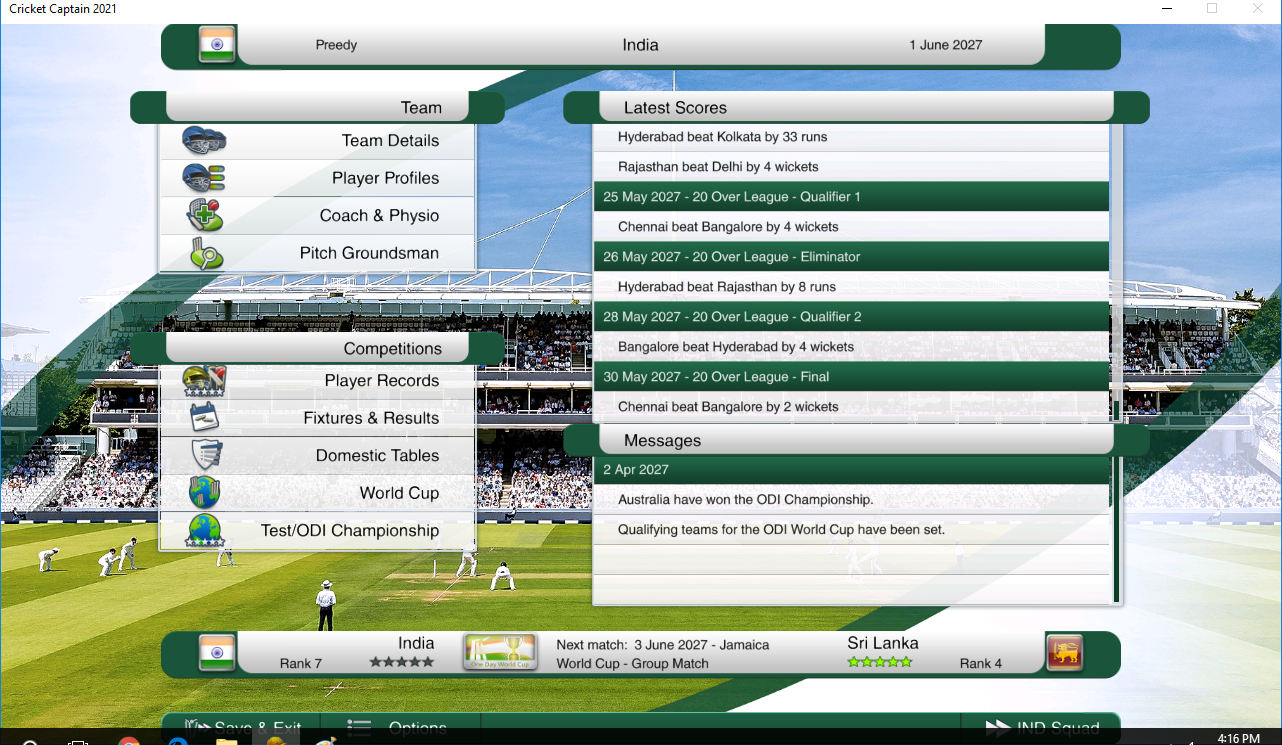
Task: Select 'Qualifying teams for the ODI World Cup' message
Action: 851,530
